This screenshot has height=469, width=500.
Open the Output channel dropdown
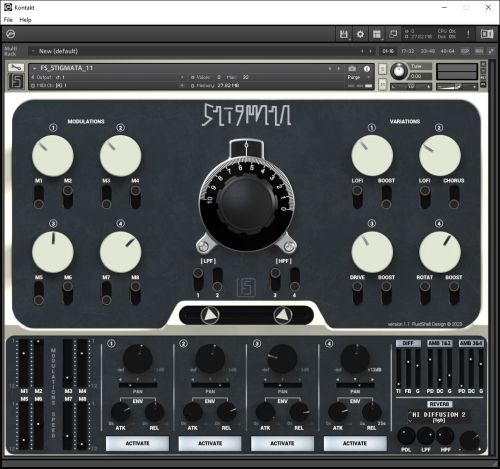coord(107,77)
